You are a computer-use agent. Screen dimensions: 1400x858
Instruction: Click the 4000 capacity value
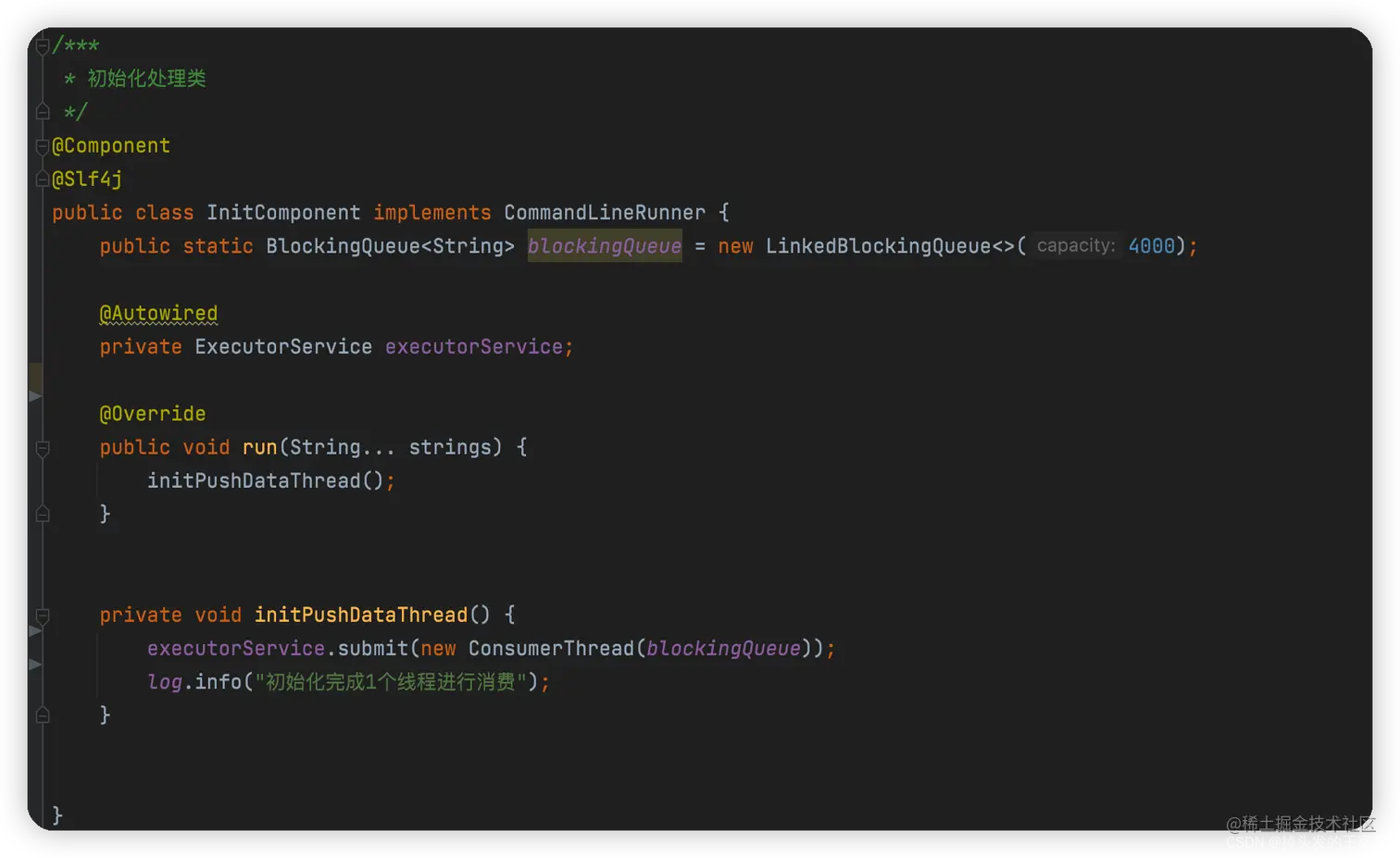(x=1151, y=246)
